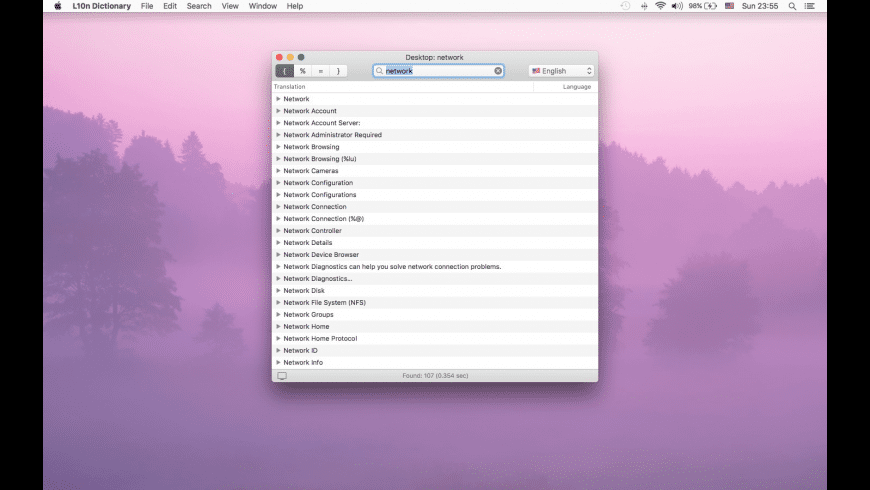Select Network ID entry
This screenshot has width=870, height=490.
(300, 351)
